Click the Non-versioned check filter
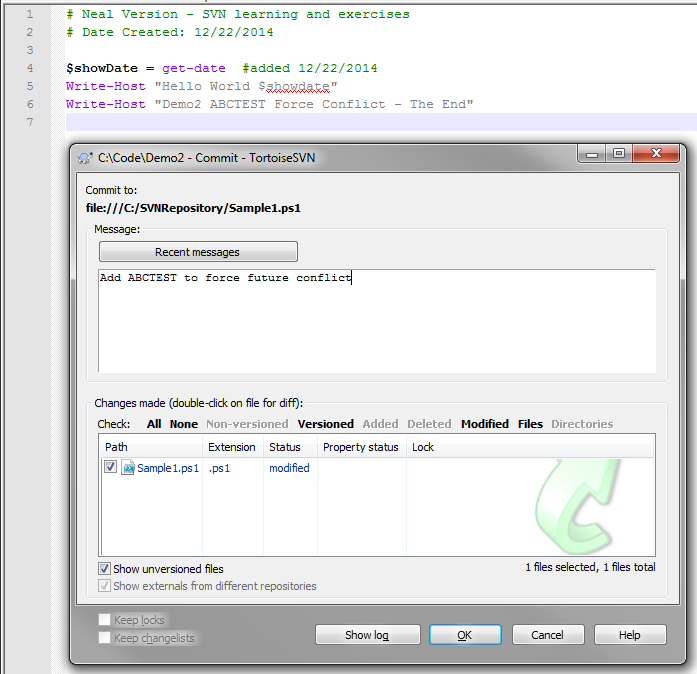 pyautogui.click(x=247, y=424)
